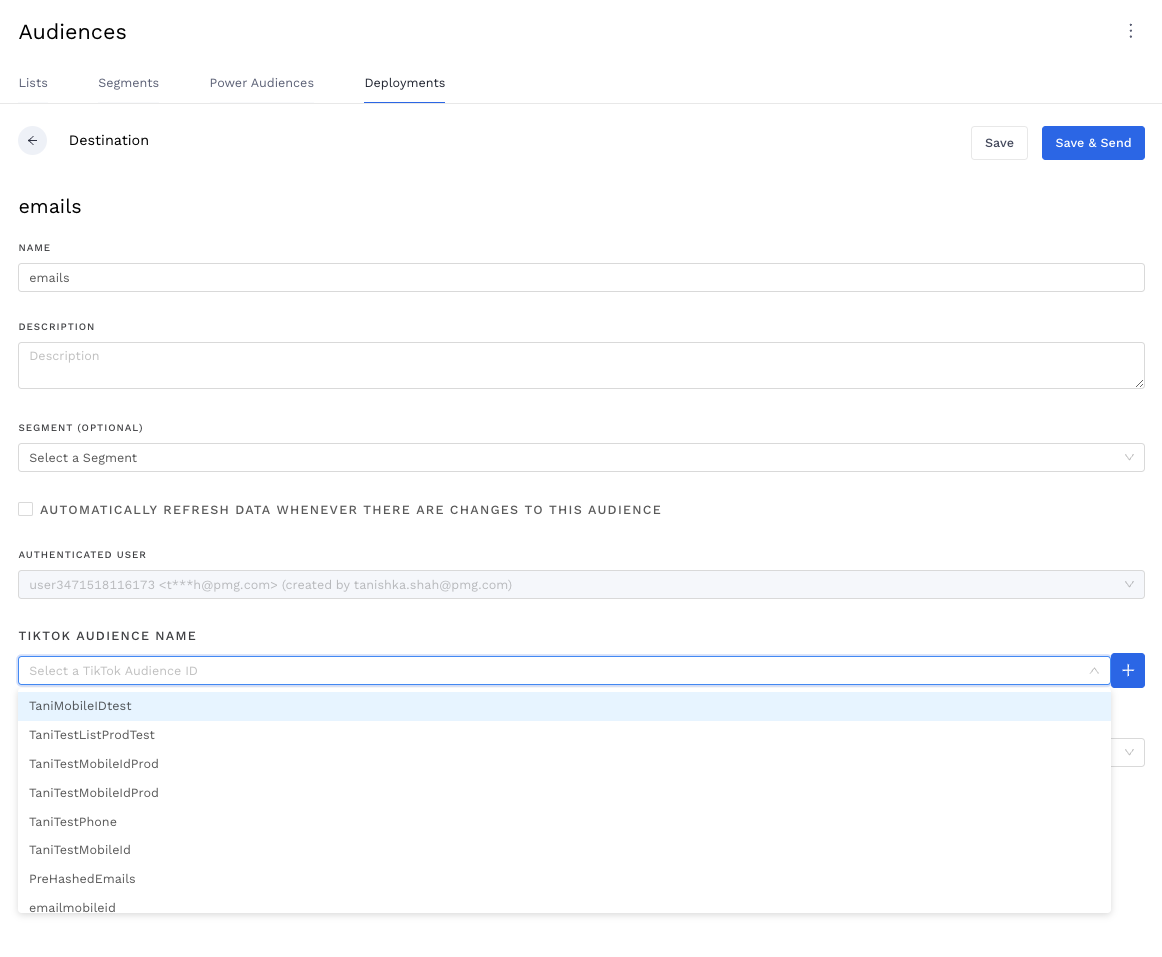Click the Save button
The height and width of the screenshot is (957, 1162).
[998, 143]
